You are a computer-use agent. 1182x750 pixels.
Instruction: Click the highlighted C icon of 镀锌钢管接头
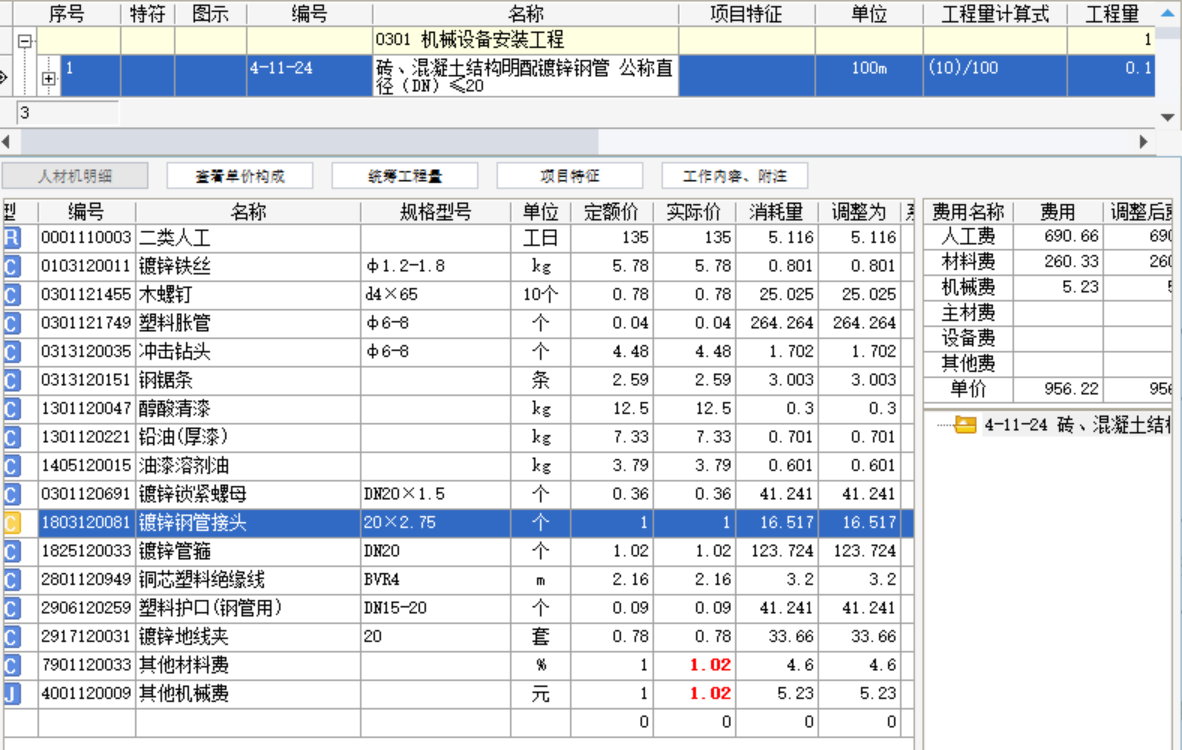12,523
